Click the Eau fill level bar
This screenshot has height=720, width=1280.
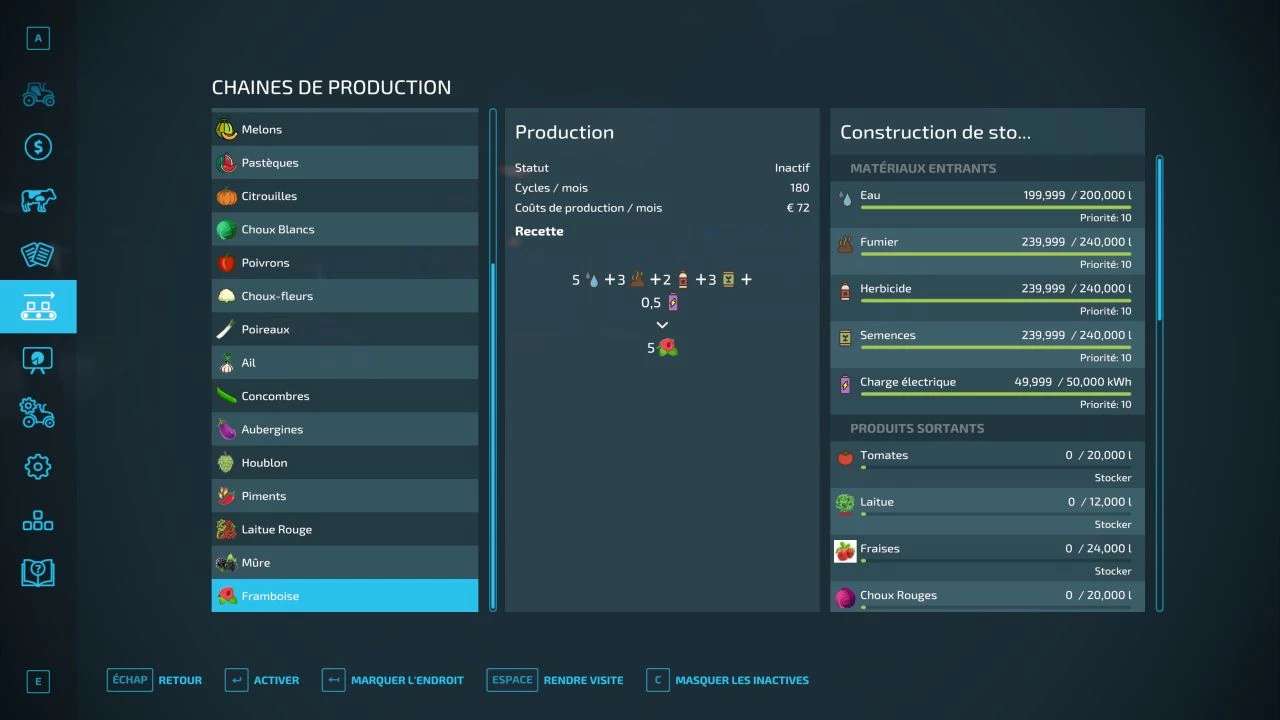985,207
